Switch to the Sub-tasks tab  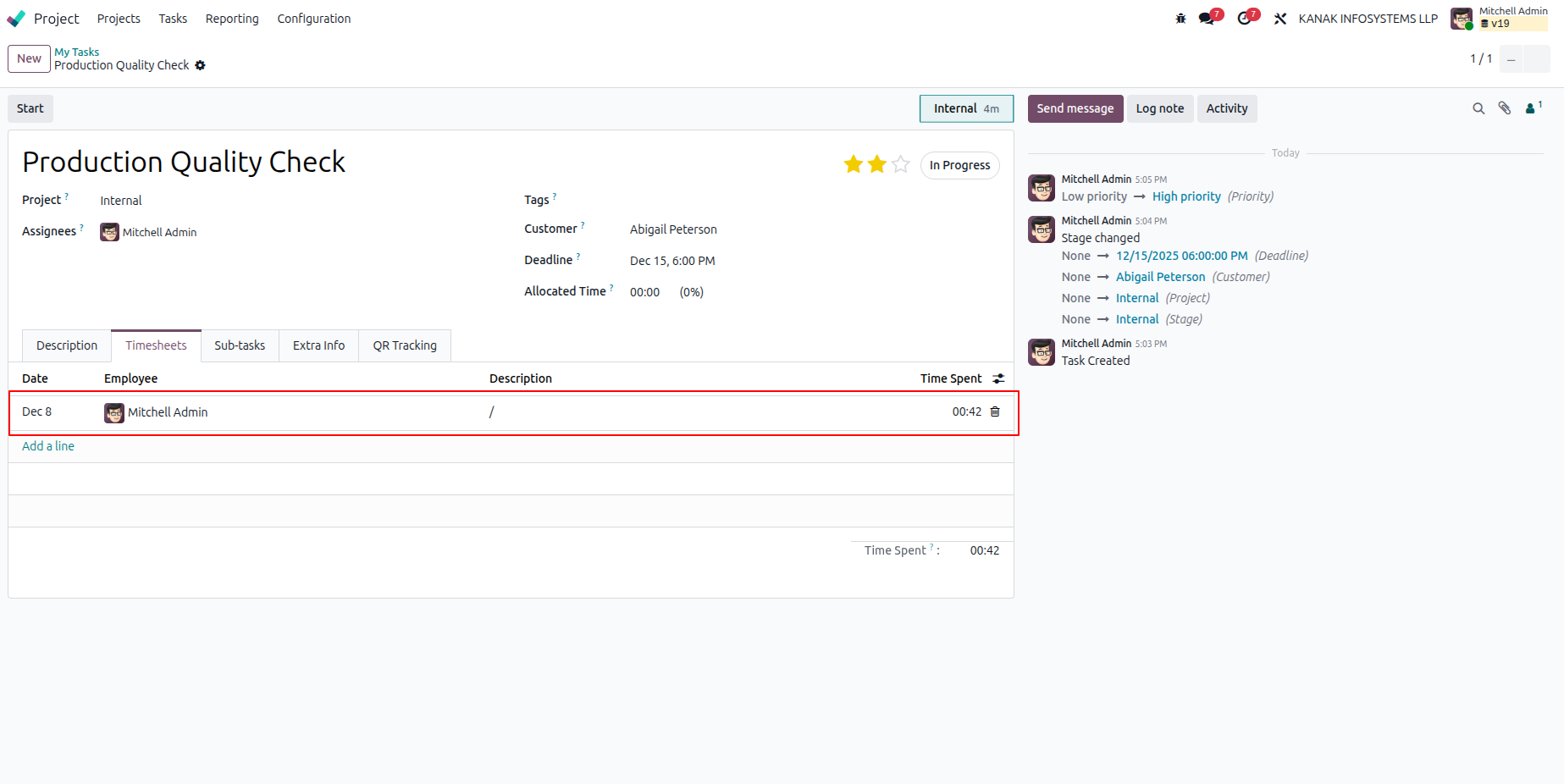[240, 345]
